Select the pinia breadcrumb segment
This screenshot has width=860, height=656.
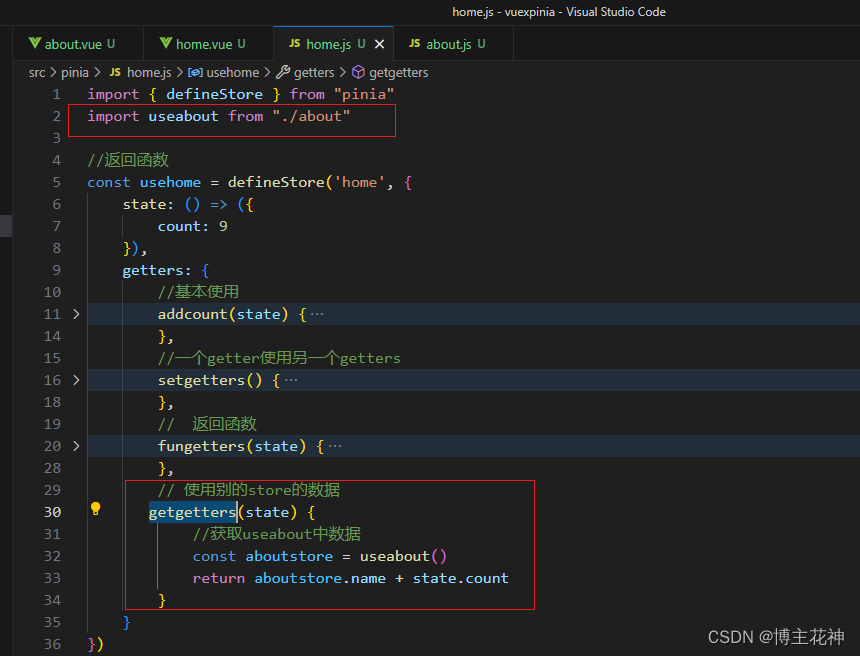click(x=75, y=72)
